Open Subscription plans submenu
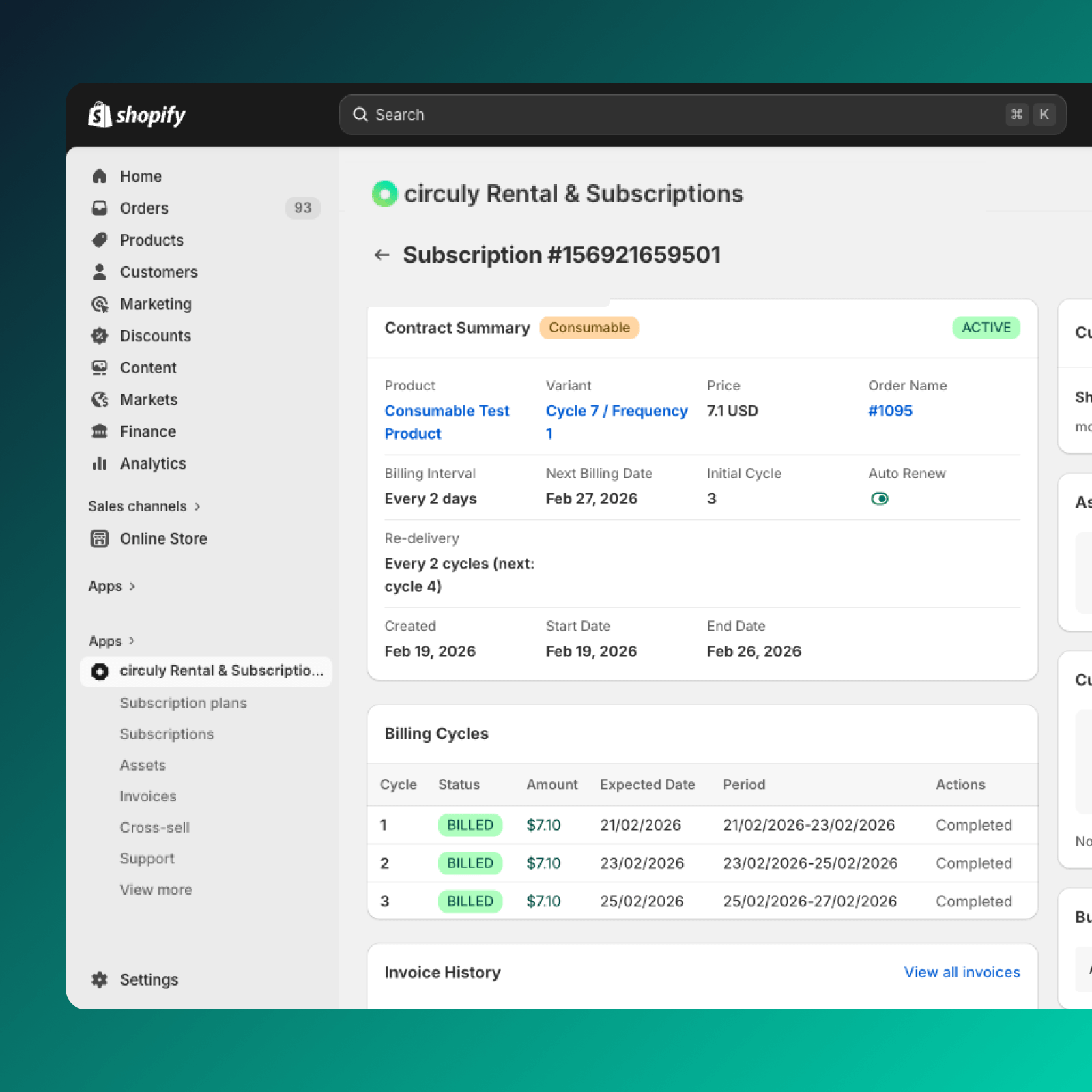Viewport: 1092px width, 1092px height. 183,703
